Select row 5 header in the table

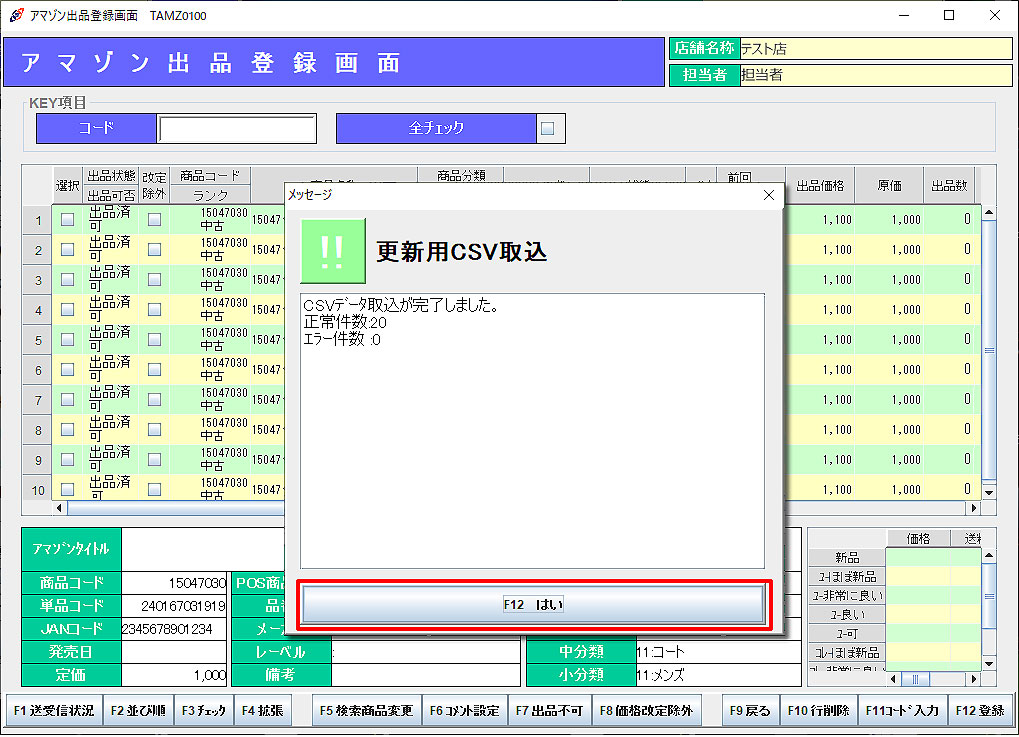38,341
